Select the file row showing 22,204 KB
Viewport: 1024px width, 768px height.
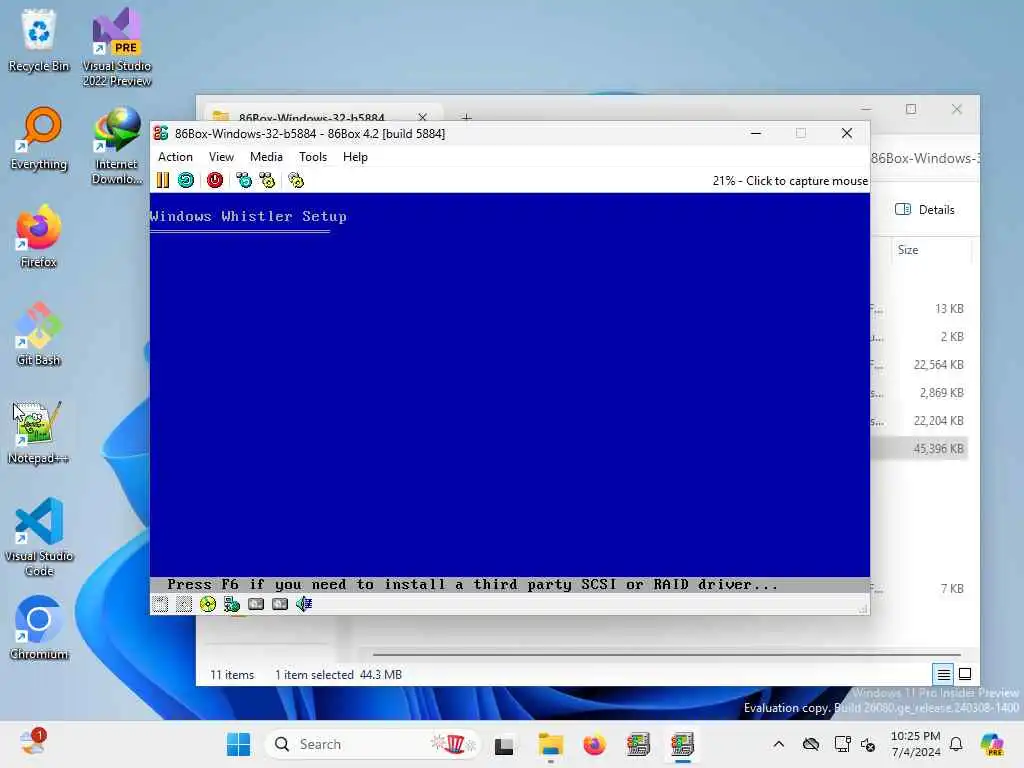pos(918,421)
